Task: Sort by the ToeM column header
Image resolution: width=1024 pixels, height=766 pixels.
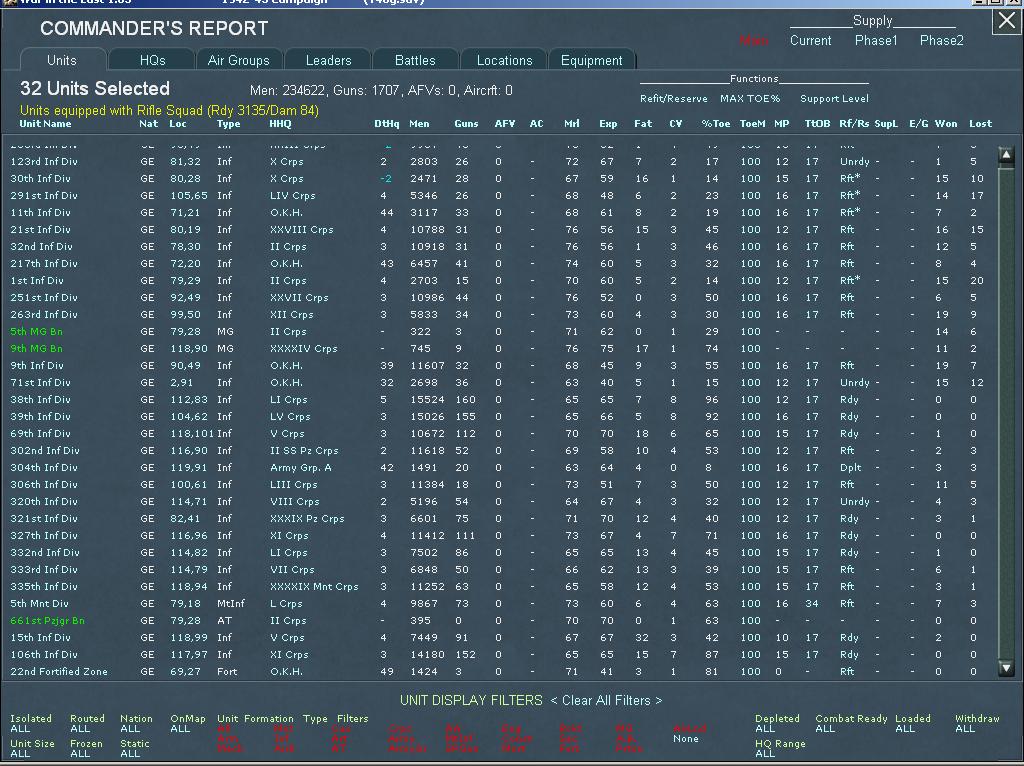Action: (752, 123)
